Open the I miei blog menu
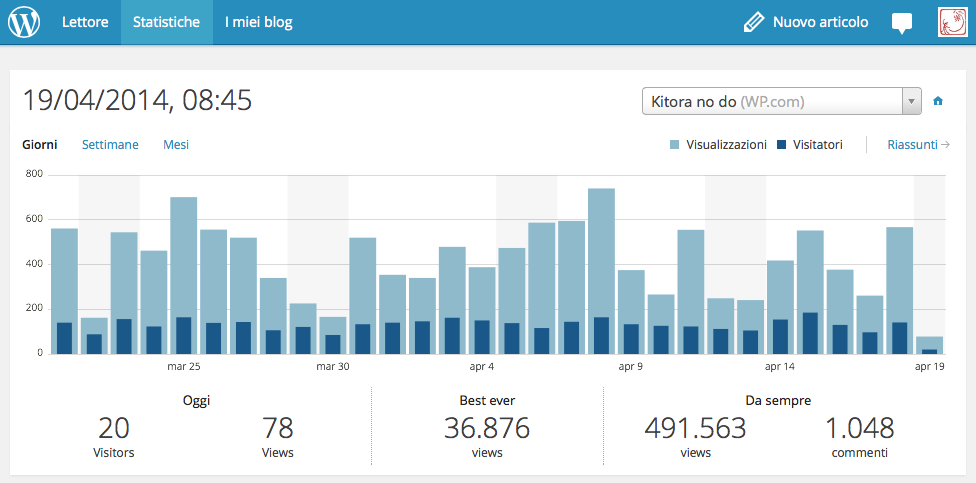 [x=258, y=22]
